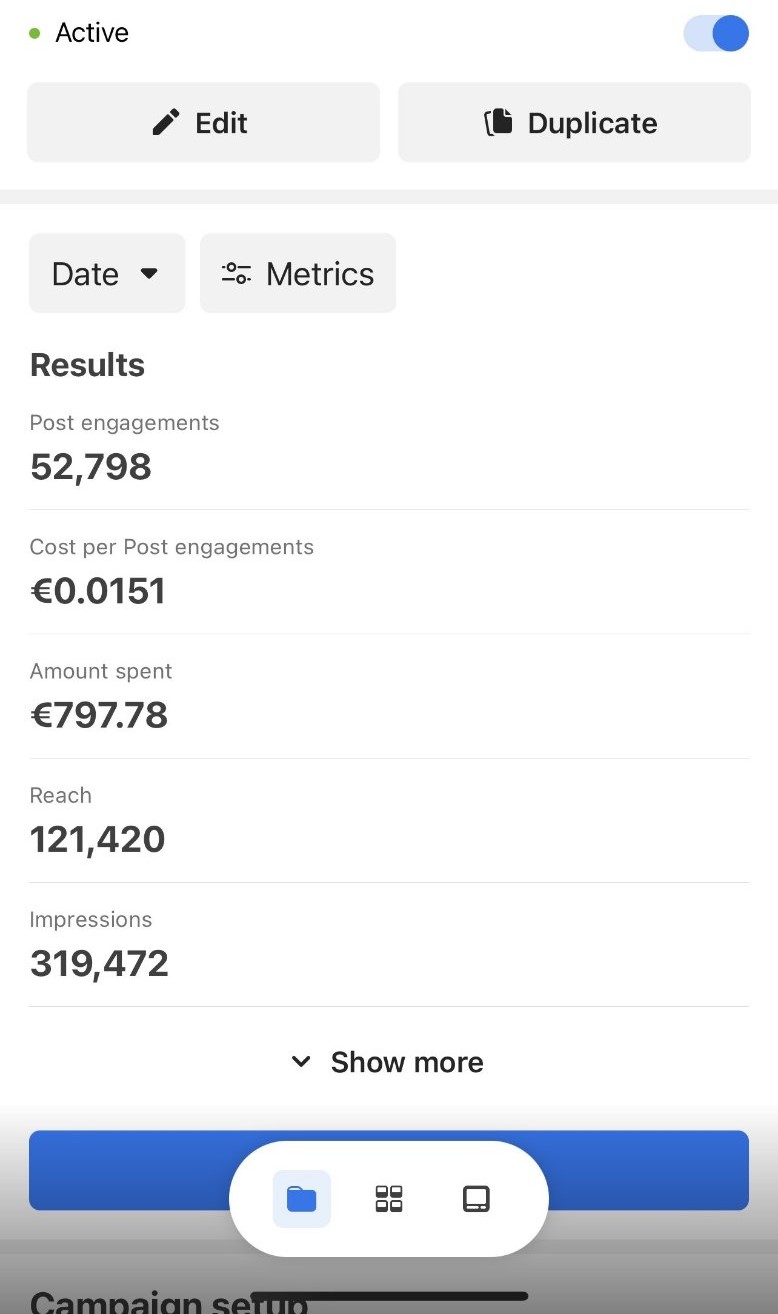Tap the tablet icon in bottom navigation
This screenshot has width=778, height=1314.
[476, 1198]
